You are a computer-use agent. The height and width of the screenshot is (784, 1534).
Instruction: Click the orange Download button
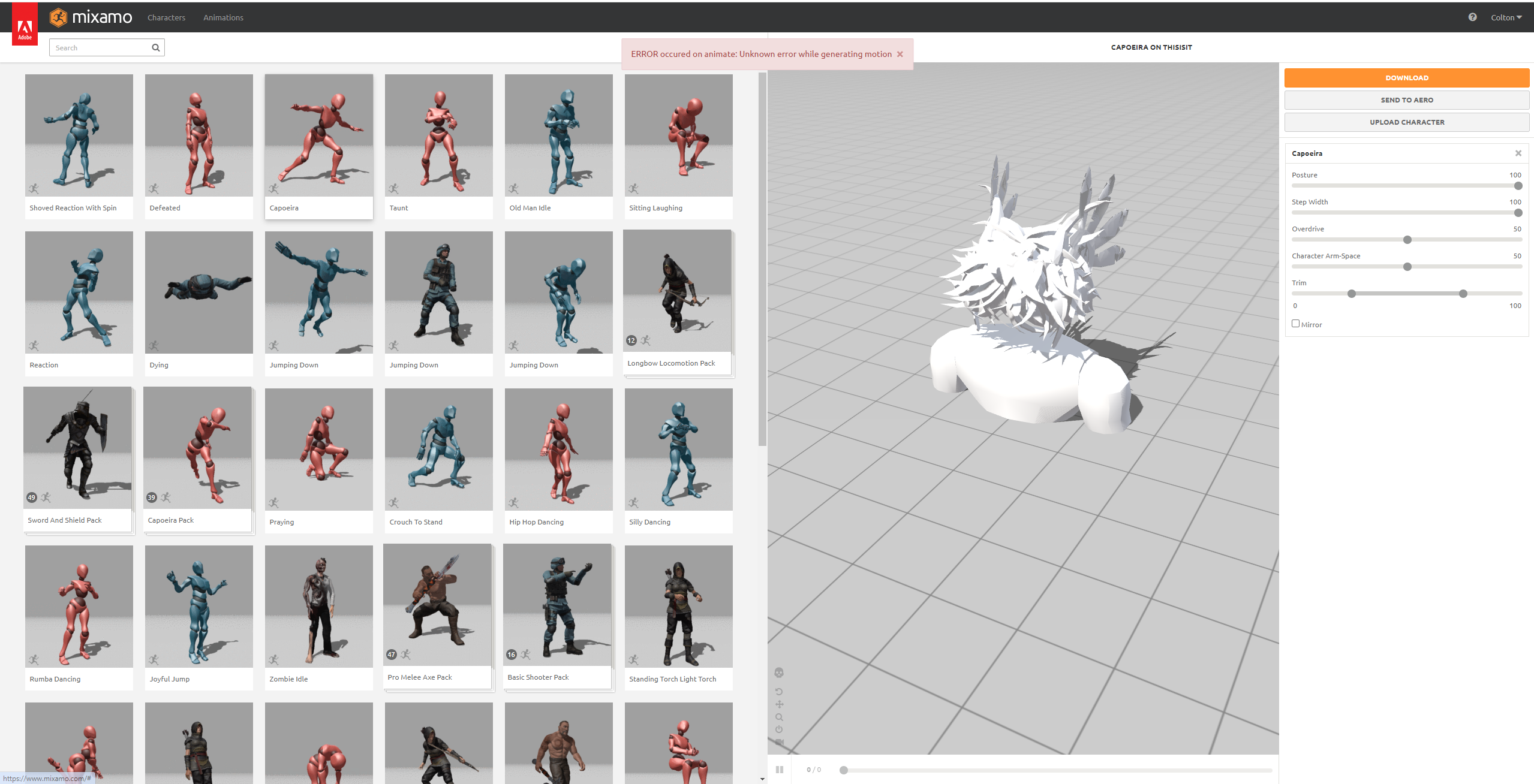coord(1406,78)
